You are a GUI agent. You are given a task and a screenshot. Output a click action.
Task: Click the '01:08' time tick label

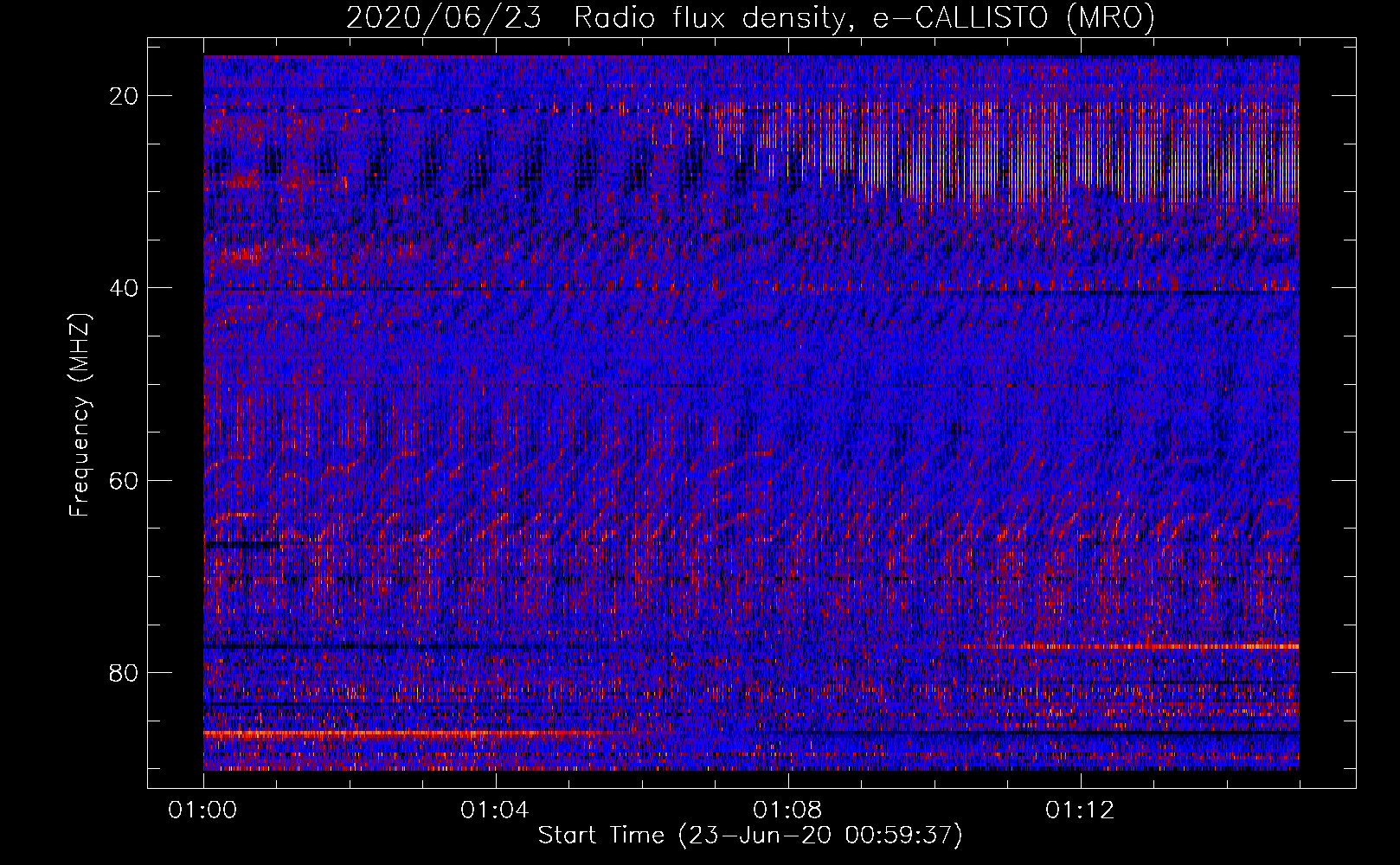tap(787, 811)
